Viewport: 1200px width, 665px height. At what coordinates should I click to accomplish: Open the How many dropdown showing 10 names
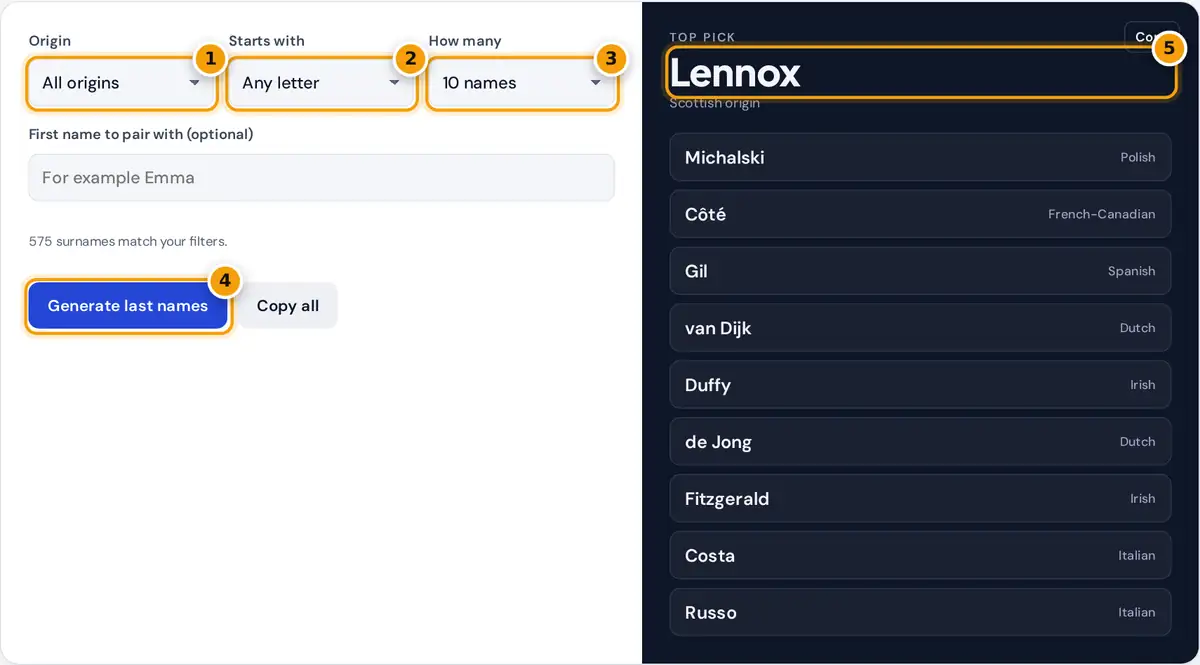pos(522,83)
